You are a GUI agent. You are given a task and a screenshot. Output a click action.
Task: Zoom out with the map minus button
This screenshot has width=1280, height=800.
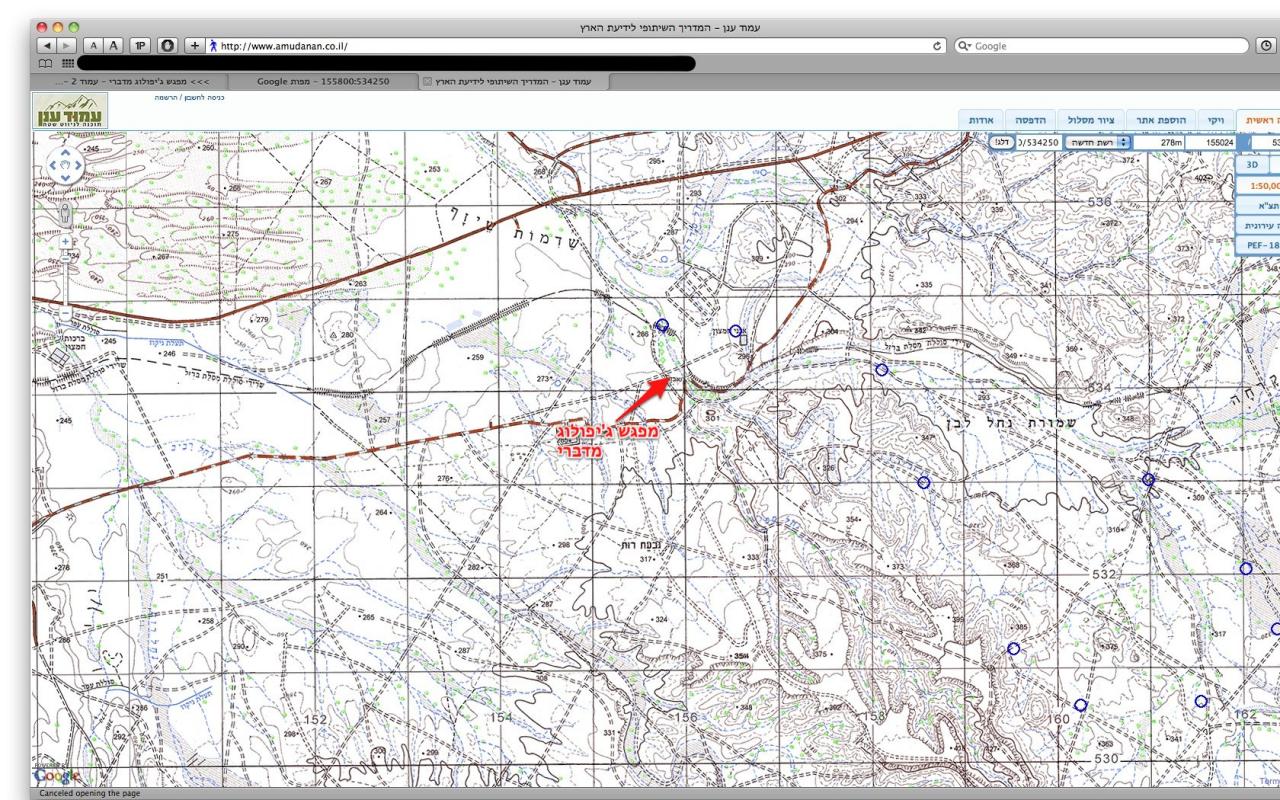point(67,313)
